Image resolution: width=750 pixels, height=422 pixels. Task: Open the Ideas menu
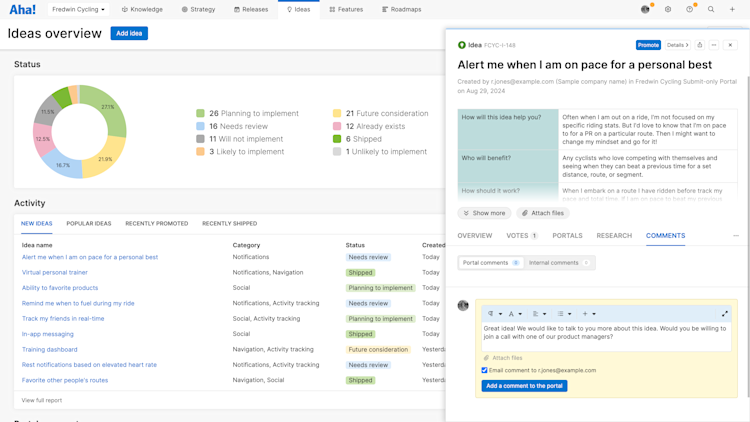[298, 9]
